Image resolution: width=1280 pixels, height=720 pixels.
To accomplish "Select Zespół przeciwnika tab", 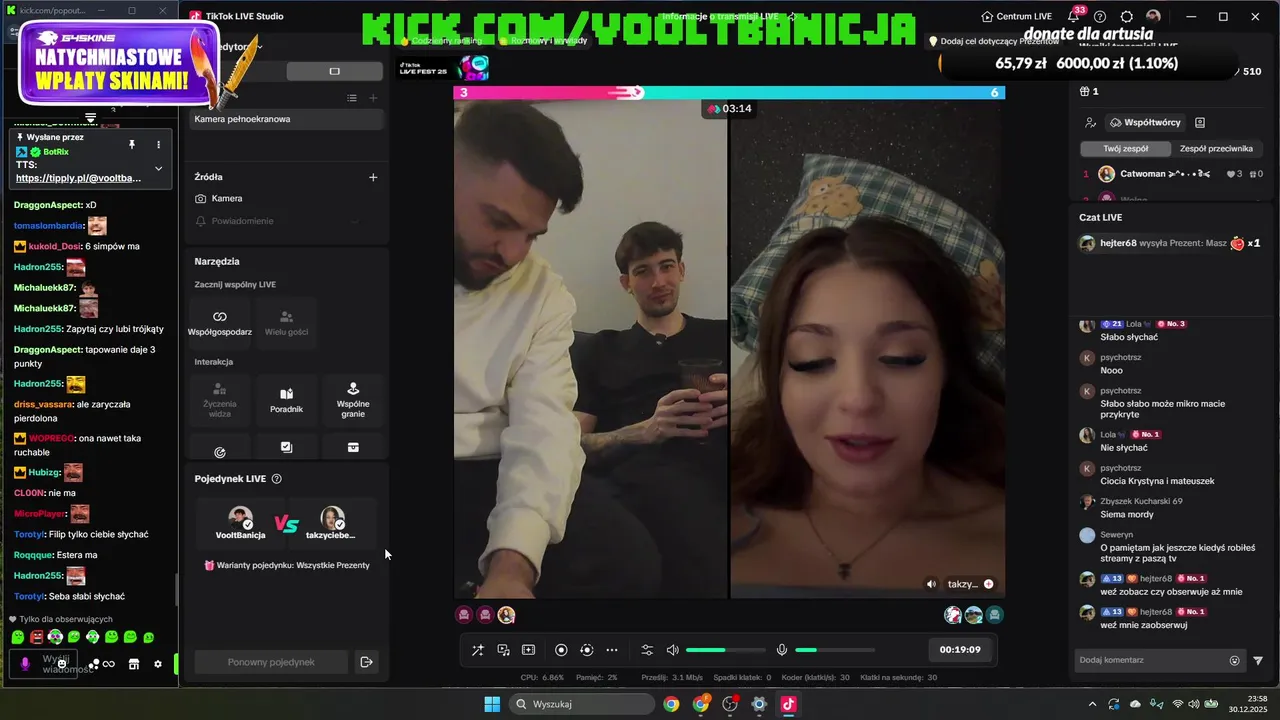I will click(1216, 148).
